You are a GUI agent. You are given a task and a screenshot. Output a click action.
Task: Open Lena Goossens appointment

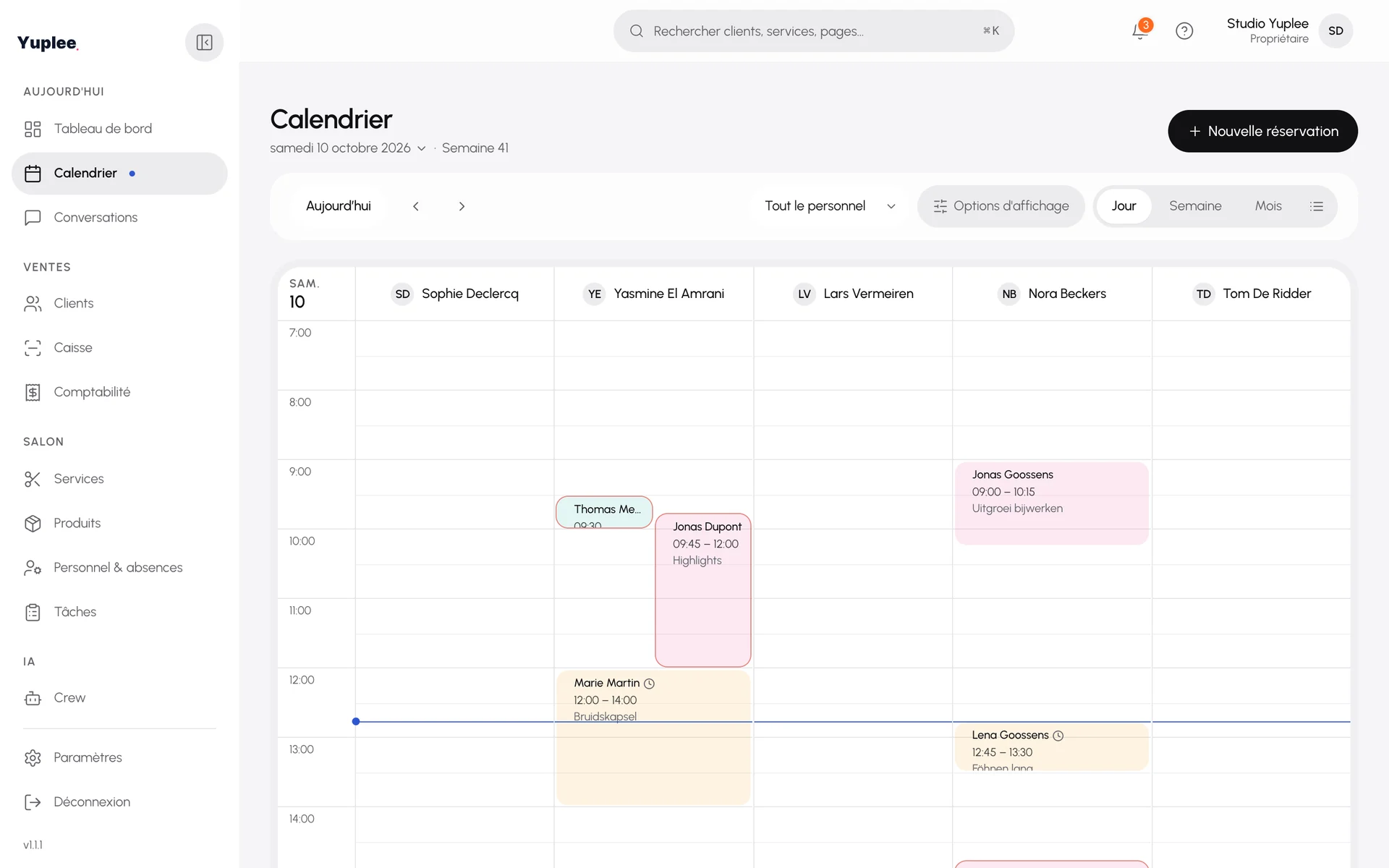coord(1052,746)
